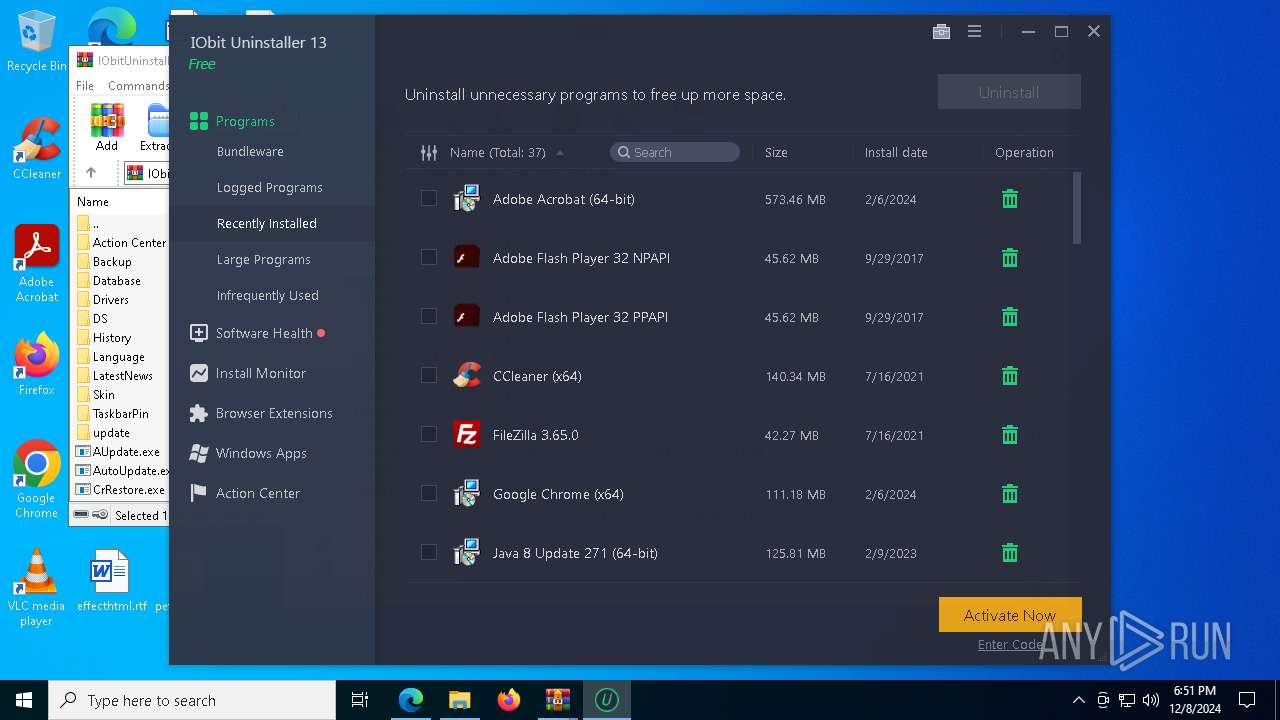Click the Java 8 Update program icon
The height and width of the screenshot is (720, 1280).
coord(466,553)
